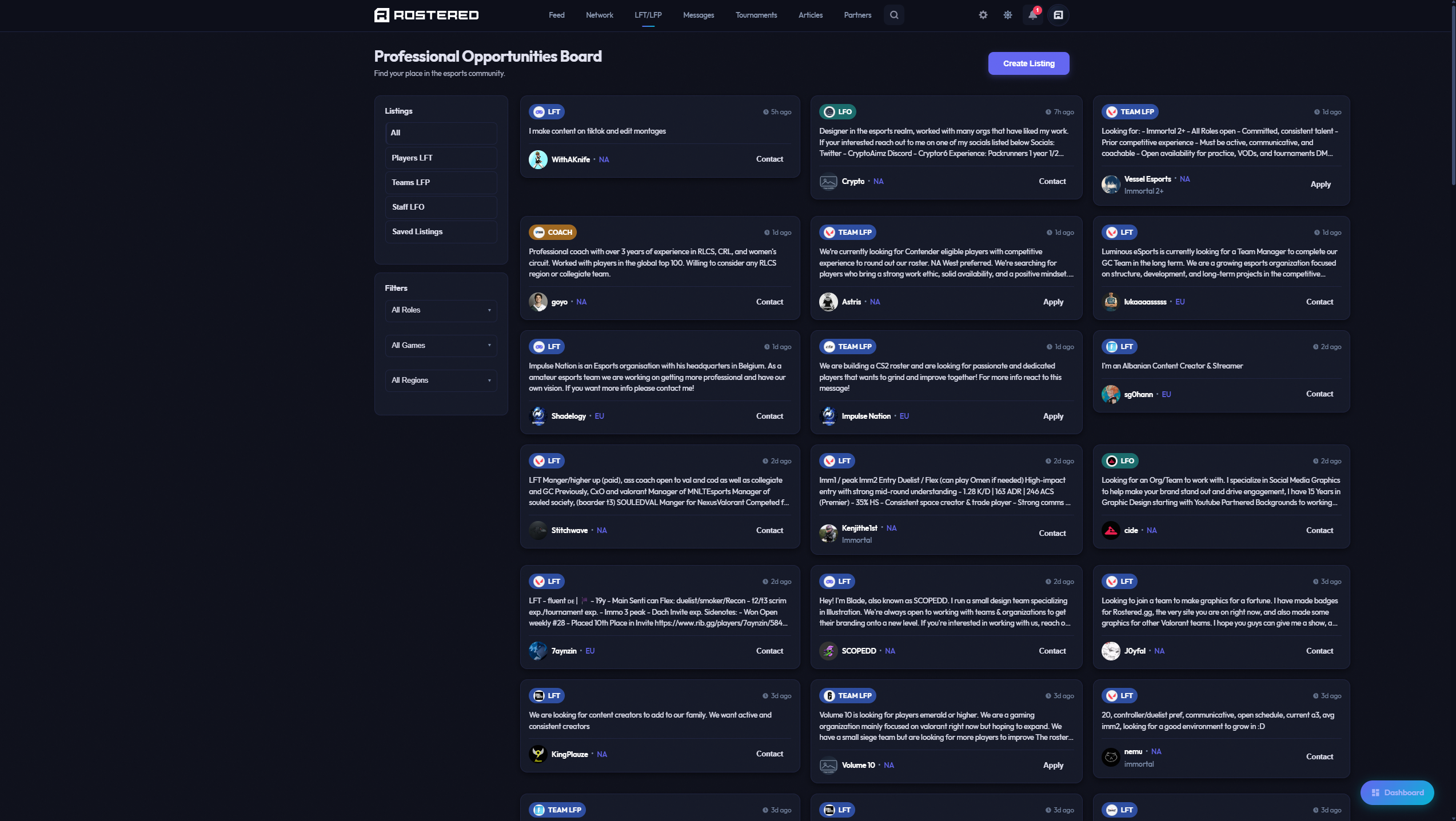The image size is (1456, 821).
Task: Open the Network page
Action: click(599, 15)
